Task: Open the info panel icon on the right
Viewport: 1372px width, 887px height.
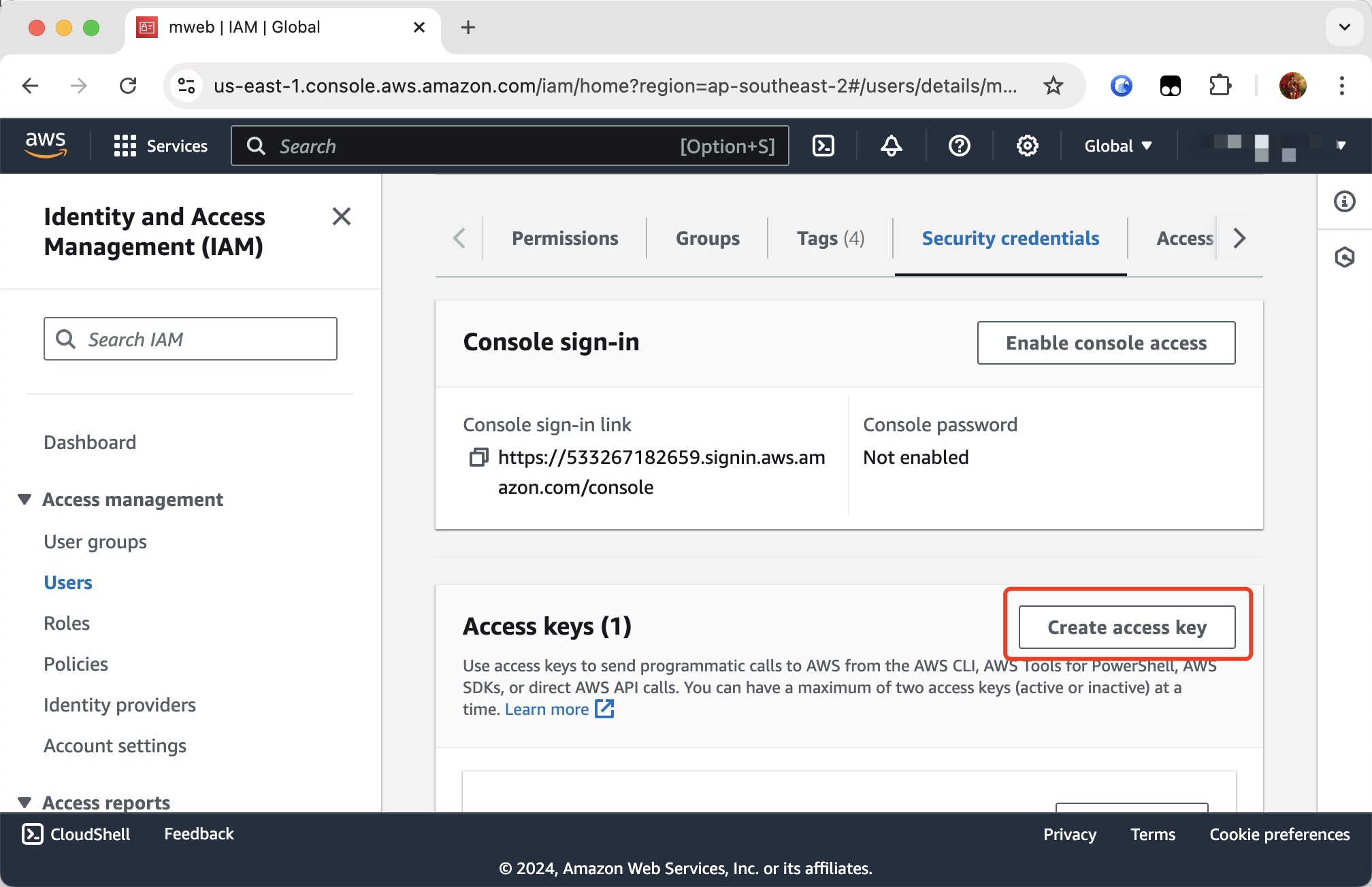Action: [x=1344, y=201]
